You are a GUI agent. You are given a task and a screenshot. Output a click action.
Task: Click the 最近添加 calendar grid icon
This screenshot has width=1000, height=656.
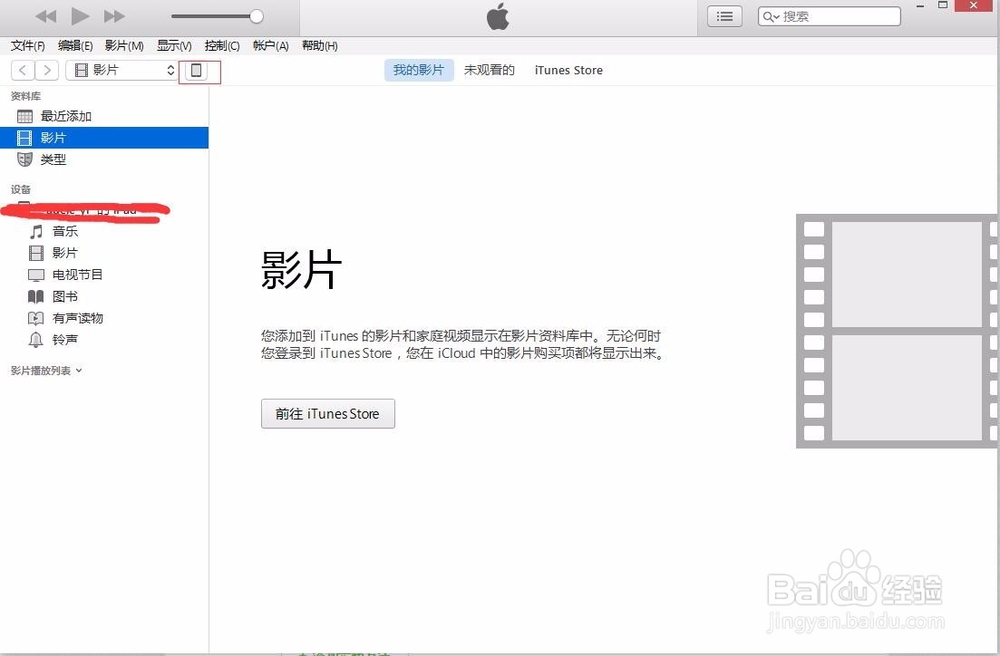pos(25,116)
